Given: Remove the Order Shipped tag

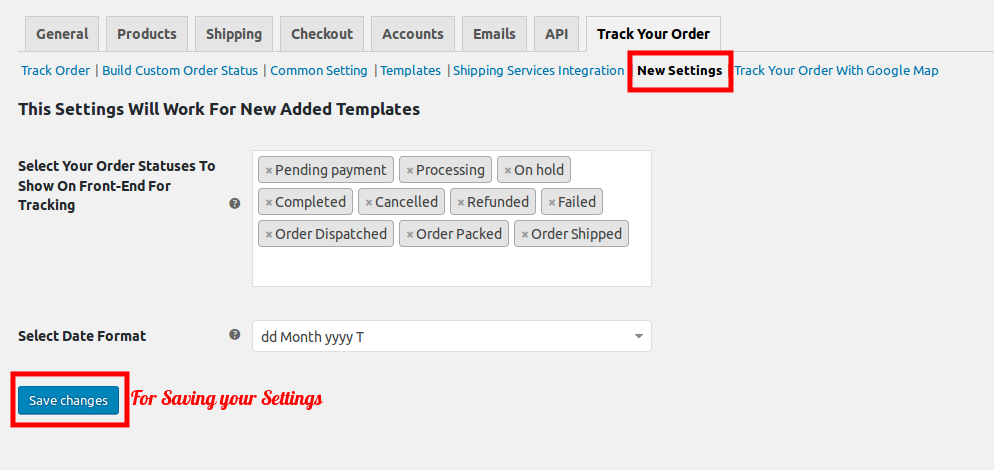Looking at the screenshot, I should [525, 235].
